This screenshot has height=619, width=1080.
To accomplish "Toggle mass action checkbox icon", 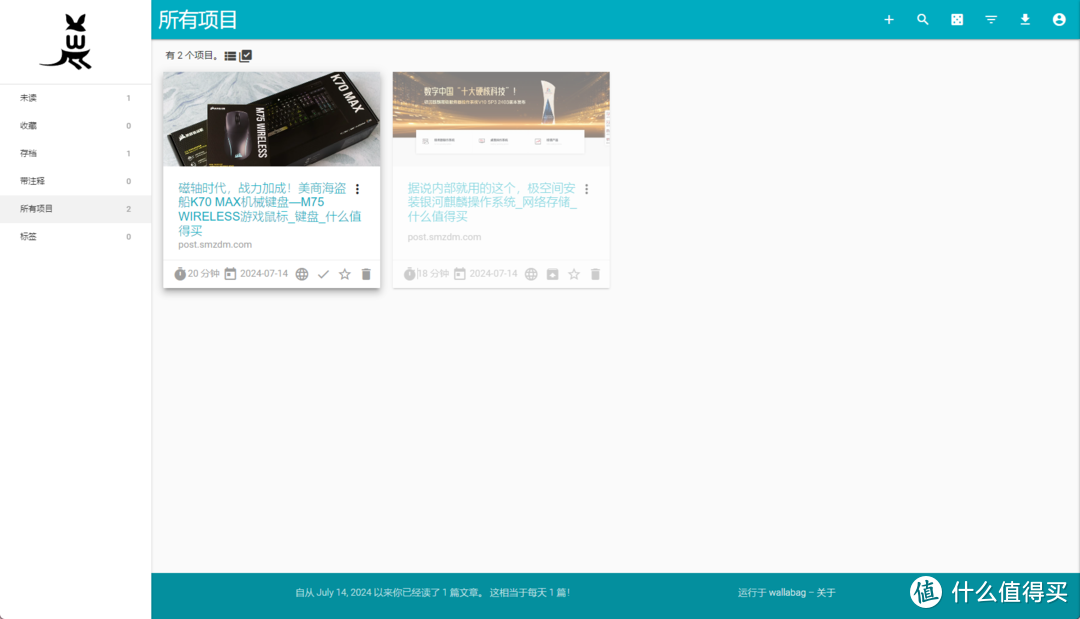I will [x=246, y=56].
